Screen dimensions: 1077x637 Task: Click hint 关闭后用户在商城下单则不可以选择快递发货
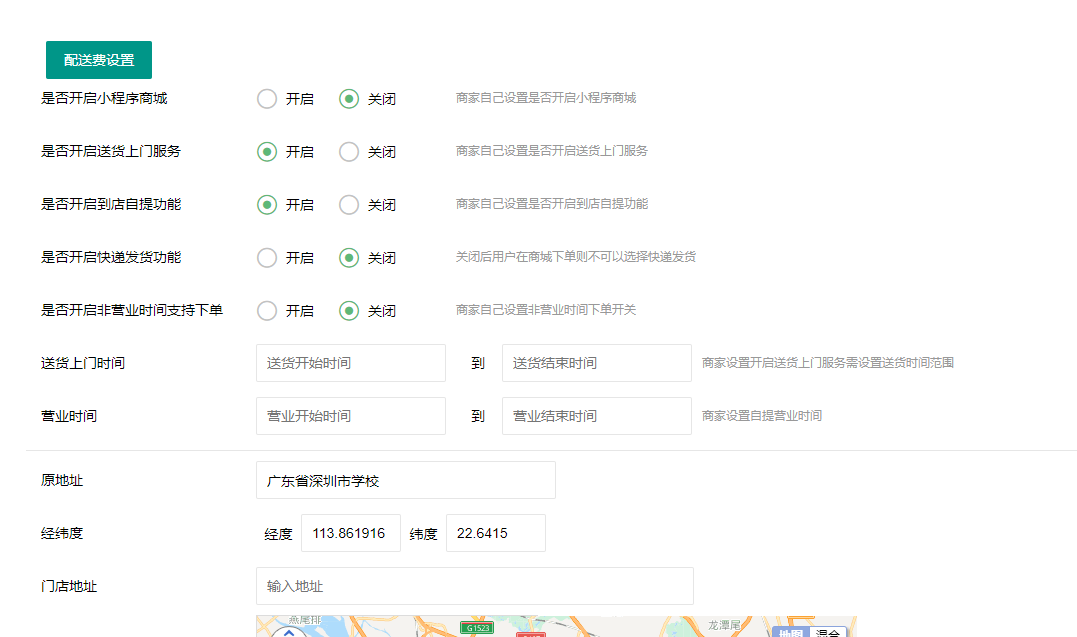click(576, 257)
